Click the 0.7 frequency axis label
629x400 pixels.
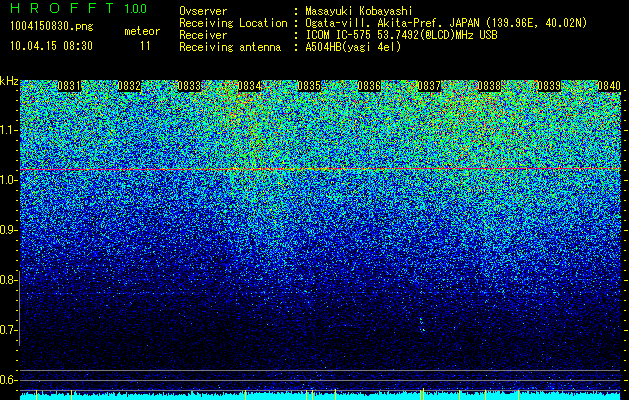click(x=8, y=330)
